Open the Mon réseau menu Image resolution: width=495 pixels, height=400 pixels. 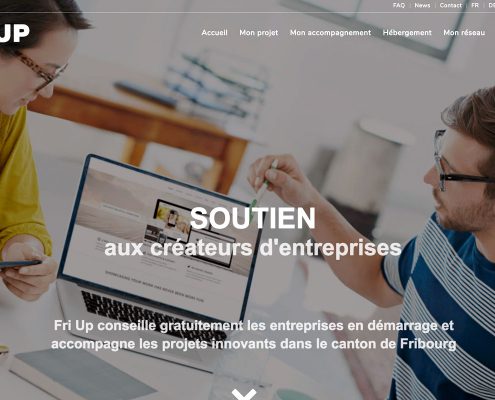pos(464,33)
